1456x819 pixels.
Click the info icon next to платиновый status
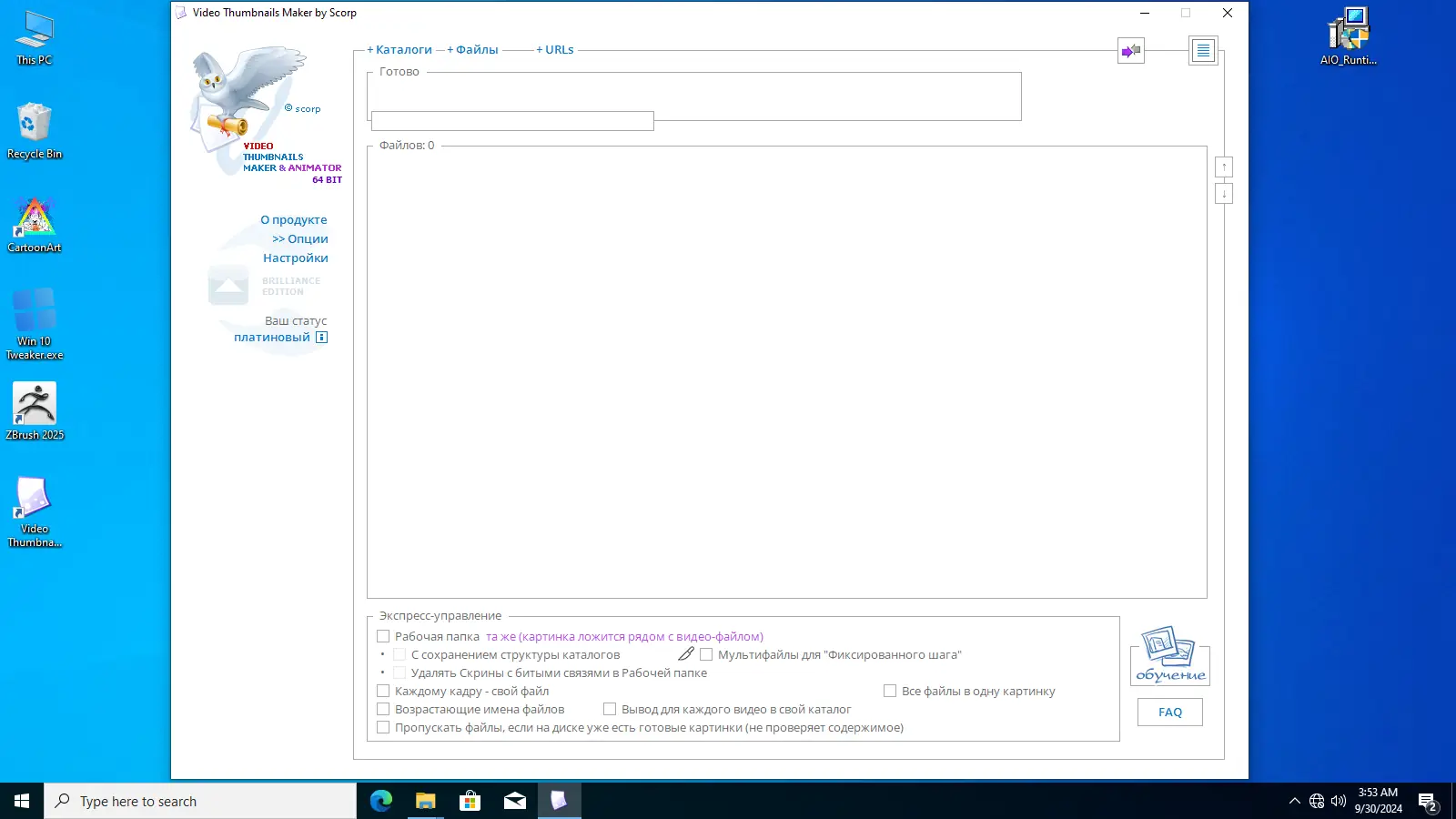321,337
